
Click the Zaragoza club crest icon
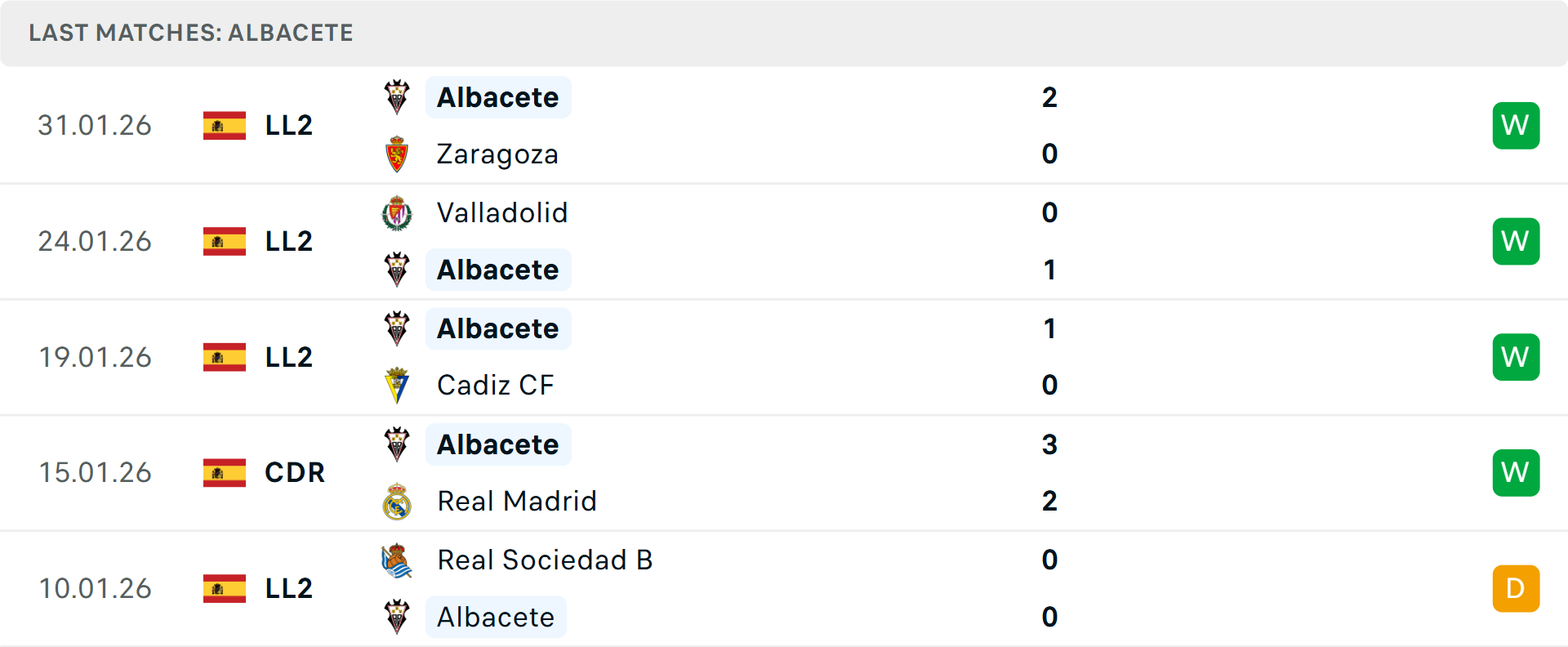[397, 154]
